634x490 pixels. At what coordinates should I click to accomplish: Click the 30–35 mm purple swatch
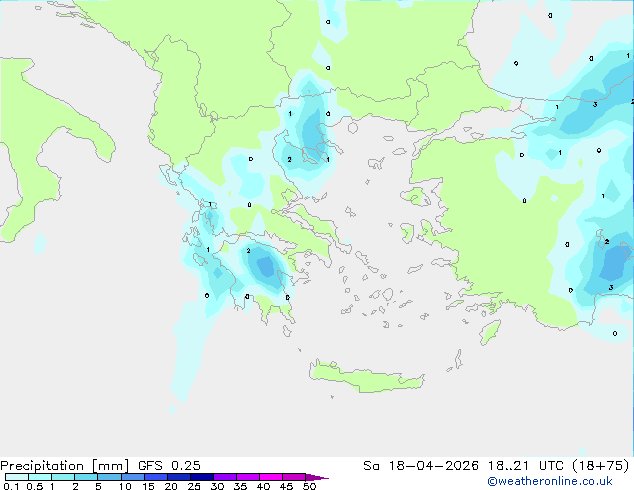coord(225,477)
